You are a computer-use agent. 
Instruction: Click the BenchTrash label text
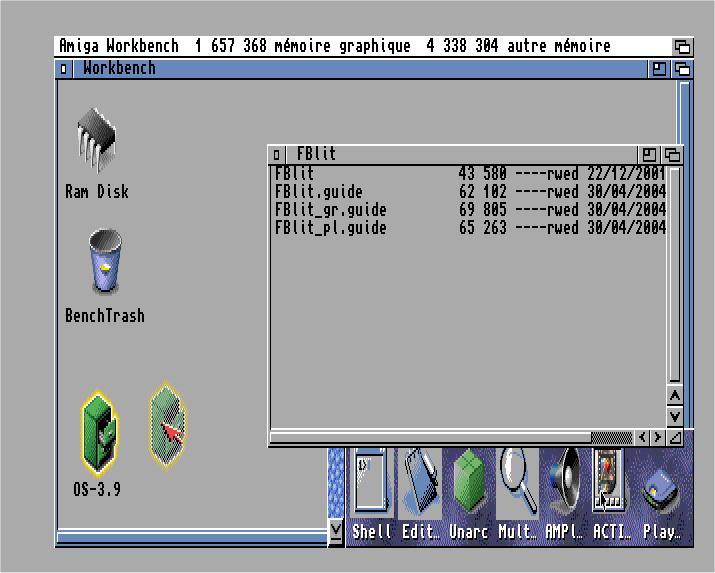pyautogui.click(x=105, y=315)
